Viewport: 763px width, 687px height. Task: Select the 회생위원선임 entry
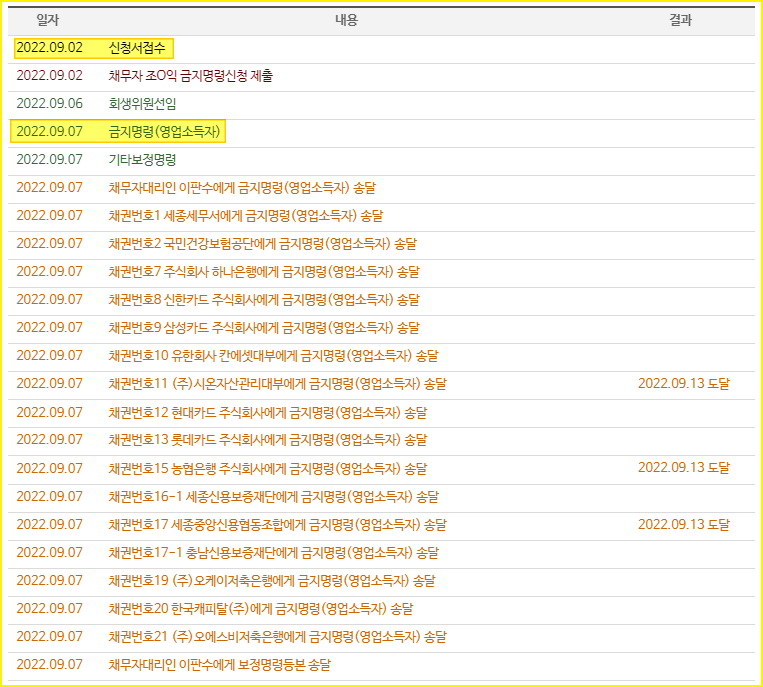(142, 104)
